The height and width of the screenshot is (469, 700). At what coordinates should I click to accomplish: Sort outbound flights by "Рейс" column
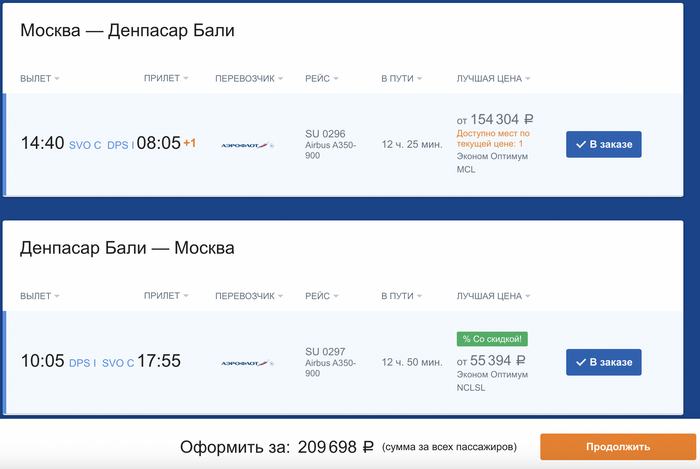coord(323,78)
